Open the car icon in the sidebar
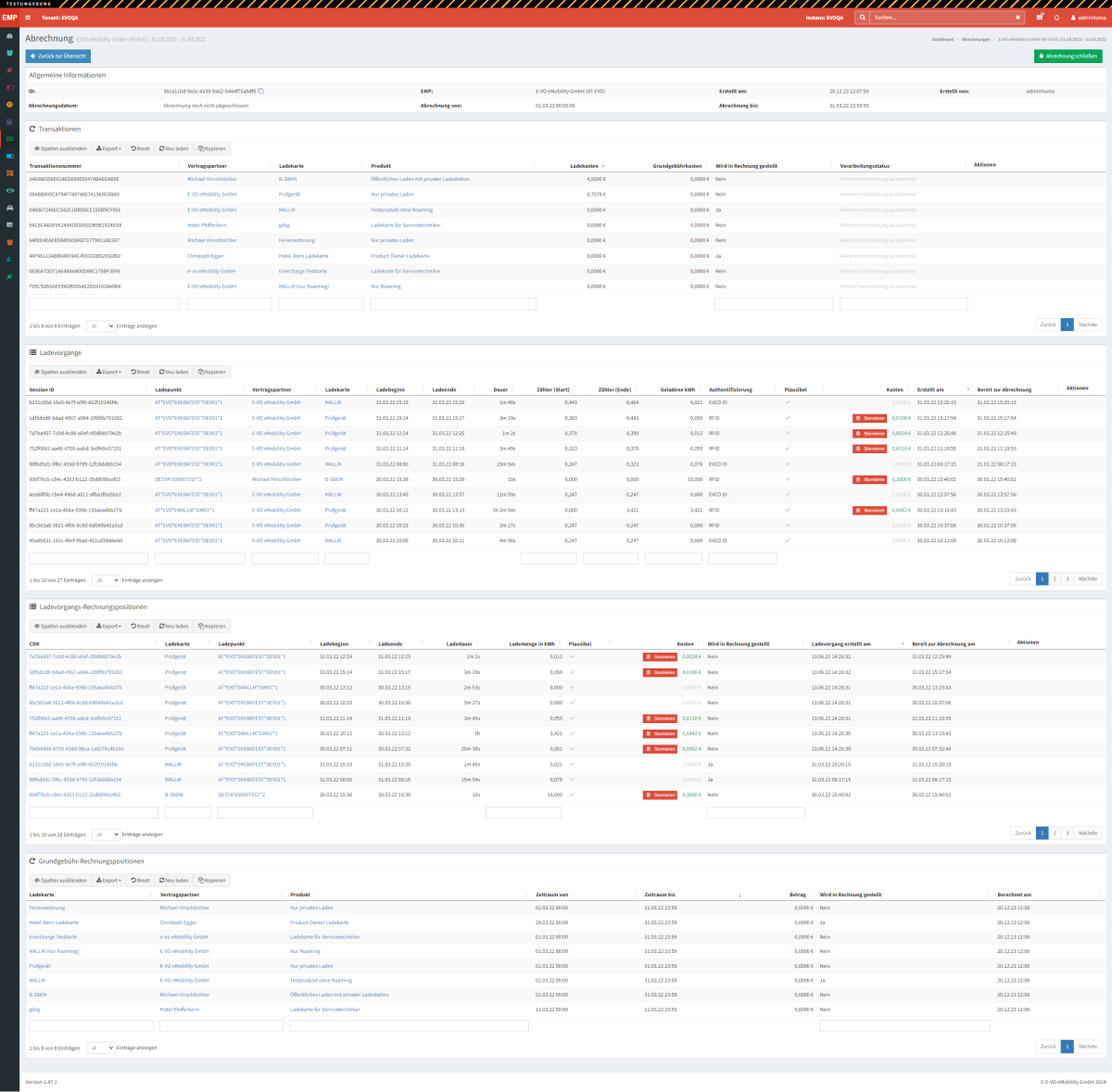 tap(9, 207)
